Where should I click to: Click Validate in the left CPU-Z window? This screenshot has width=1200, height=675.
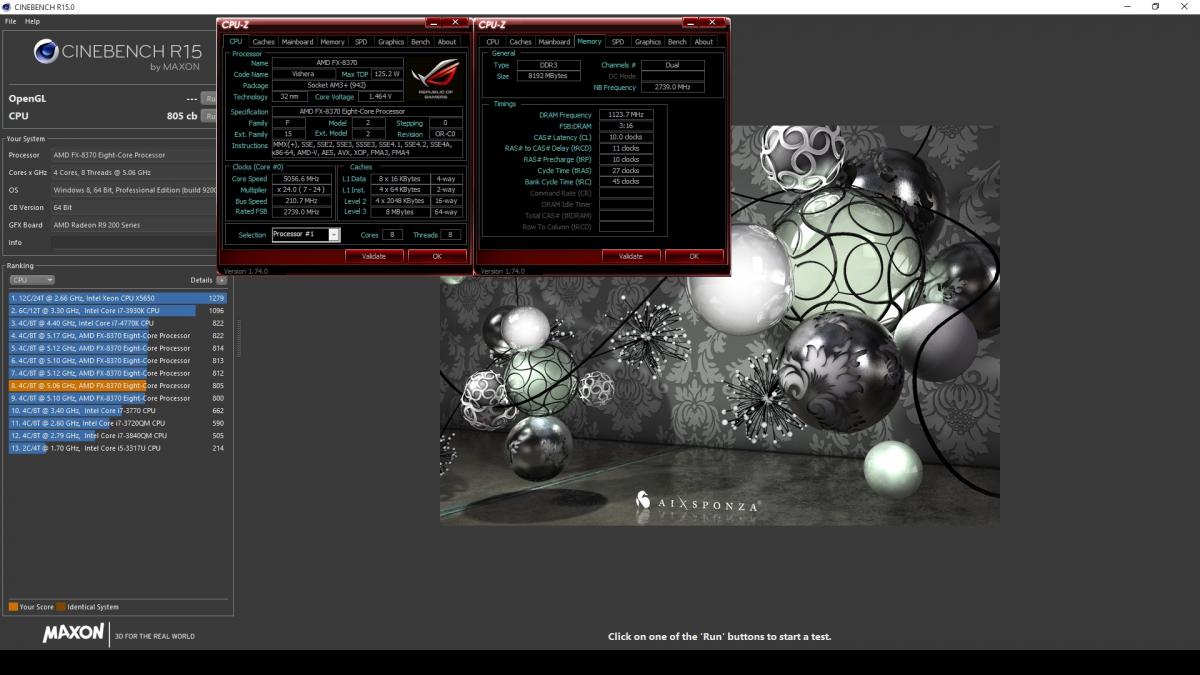pyautogui.click(x=374, y=256)
